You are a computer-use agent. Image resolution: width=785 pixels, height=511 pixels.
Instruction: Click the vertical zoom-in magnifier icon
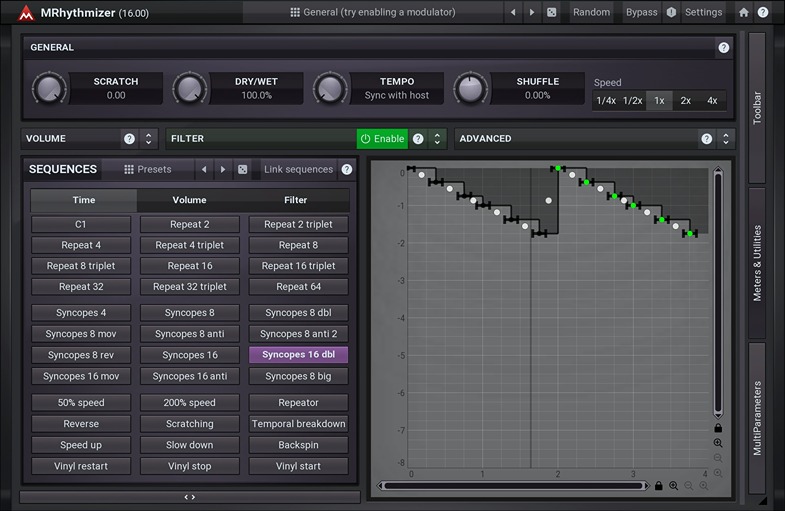(718, 443)
